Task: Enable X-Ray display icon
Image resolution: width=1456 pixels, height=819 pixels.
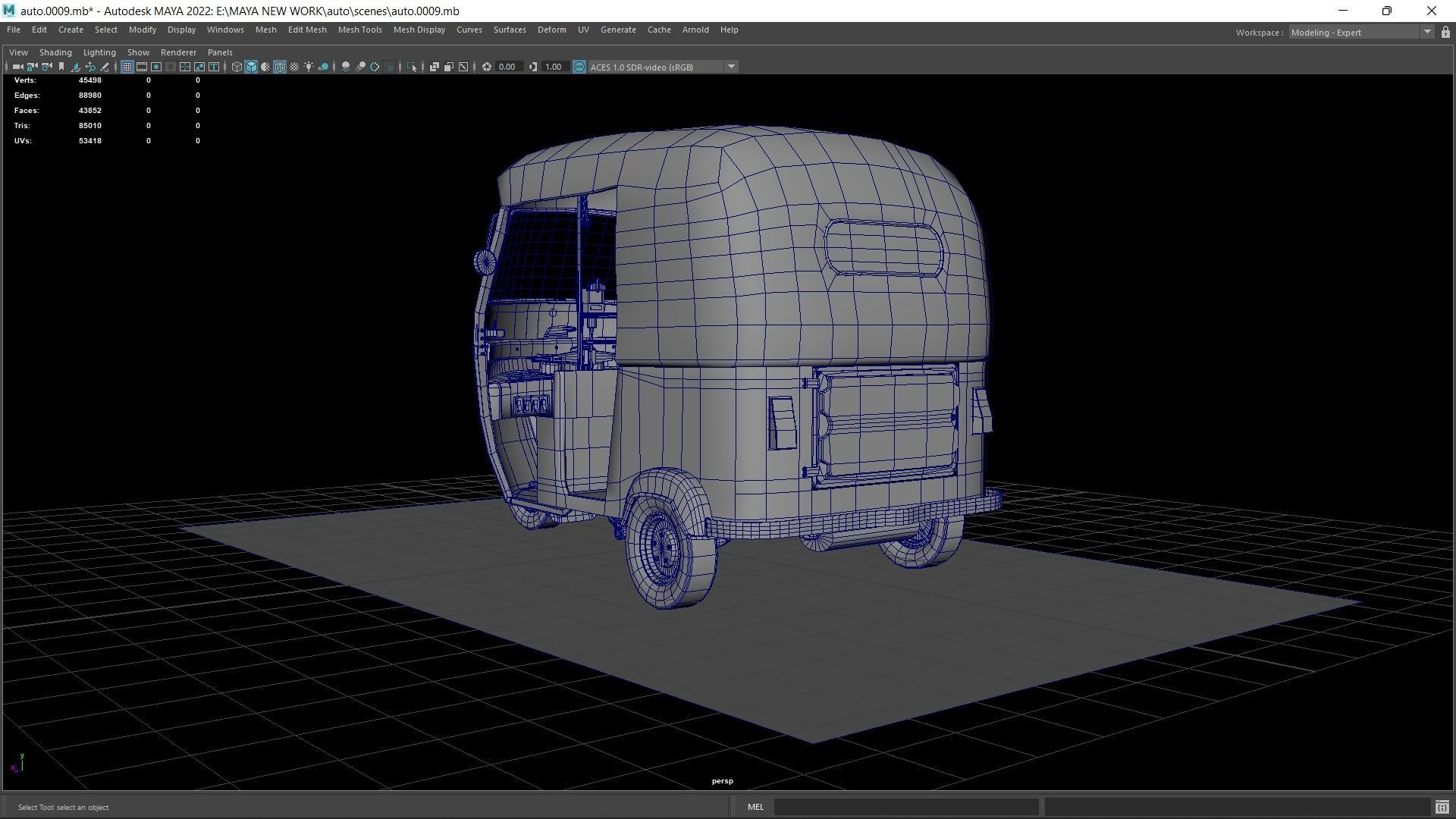Action: tap(435, 67)
